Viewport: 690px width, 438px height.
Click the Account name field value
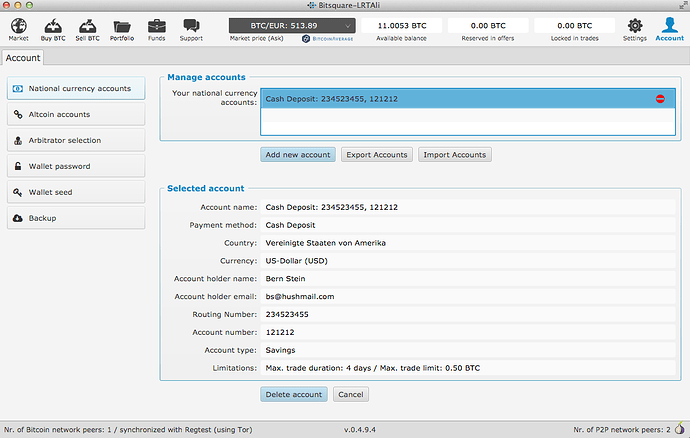[x=468, y=207]
